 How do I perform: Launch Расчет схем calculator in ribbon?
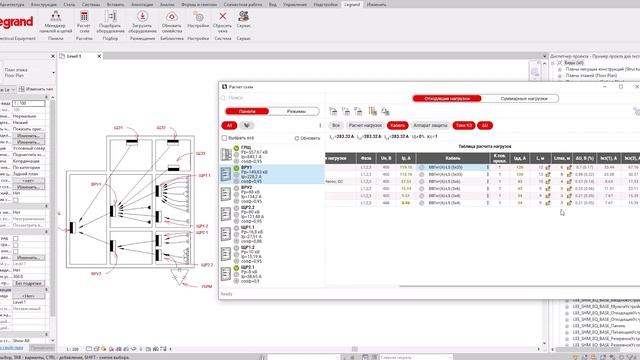[84, 22]
